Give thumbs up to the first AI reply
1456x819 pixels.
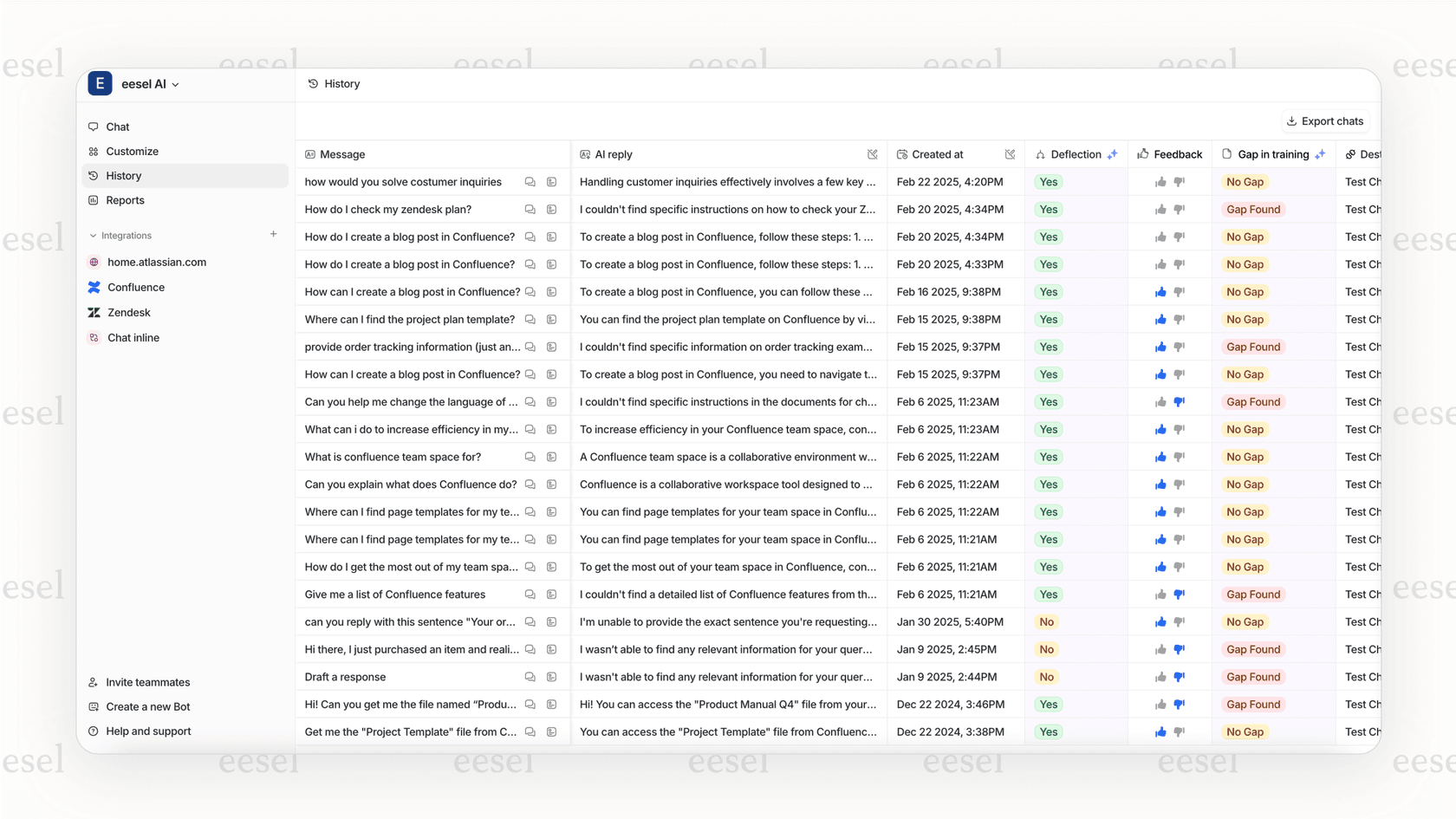coord(1160,182)
